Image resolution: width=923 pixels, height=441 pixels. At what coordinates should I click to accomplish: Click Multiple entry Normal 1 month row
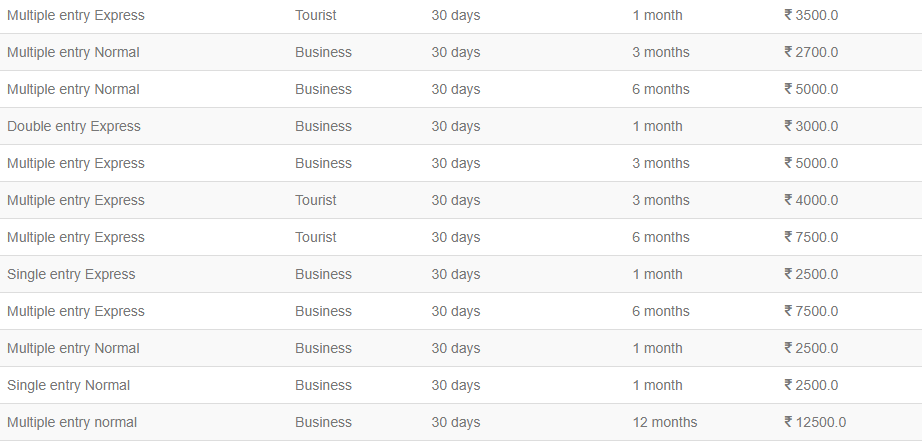(462, 348)
